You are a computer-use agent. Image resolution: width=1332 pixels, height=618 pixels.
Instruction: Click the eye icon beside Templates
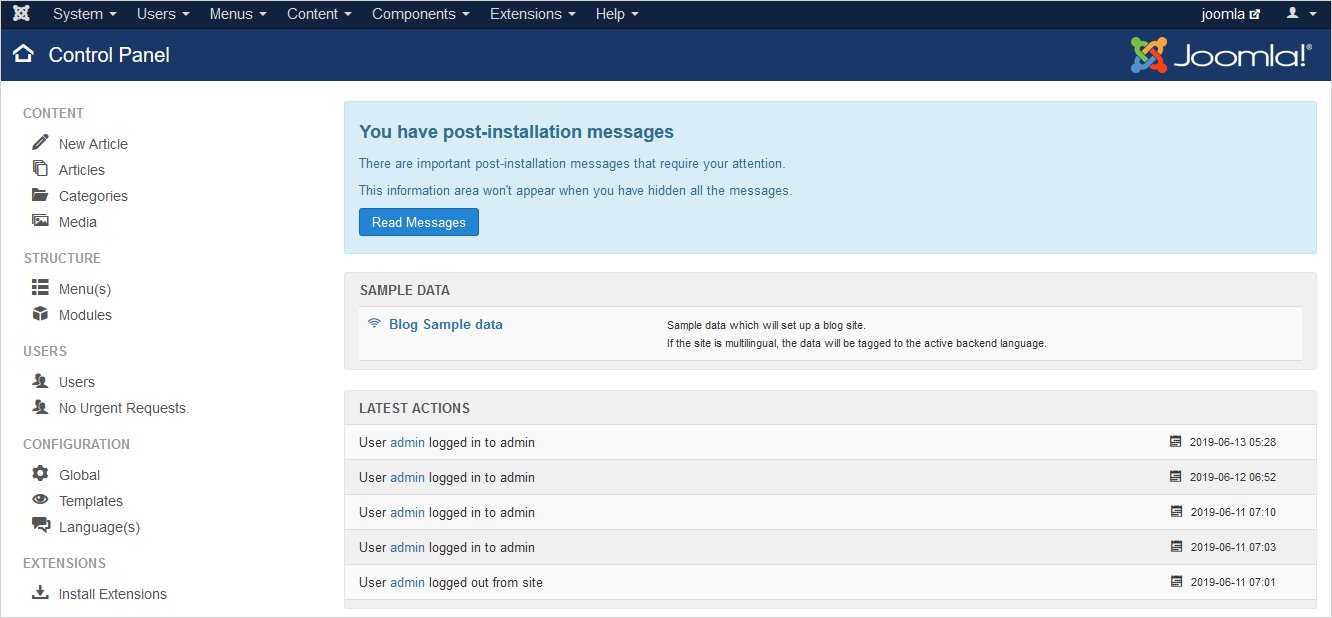click(x=40, y=500)
